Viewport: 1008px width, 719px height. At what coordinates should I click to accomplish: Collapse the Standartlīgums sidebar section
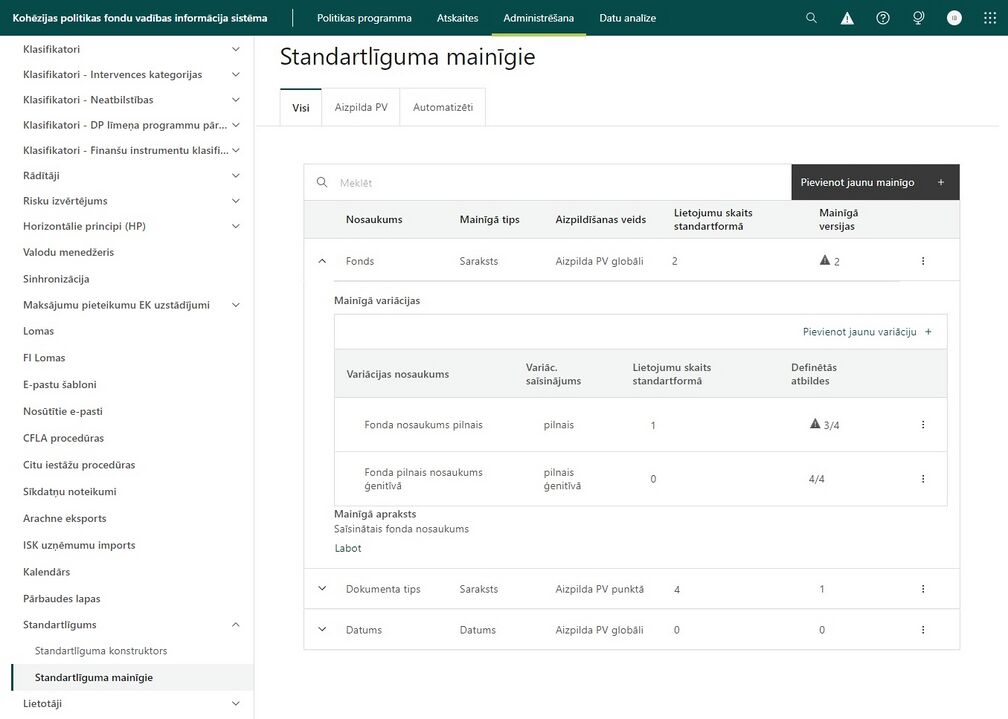(235, 624)
